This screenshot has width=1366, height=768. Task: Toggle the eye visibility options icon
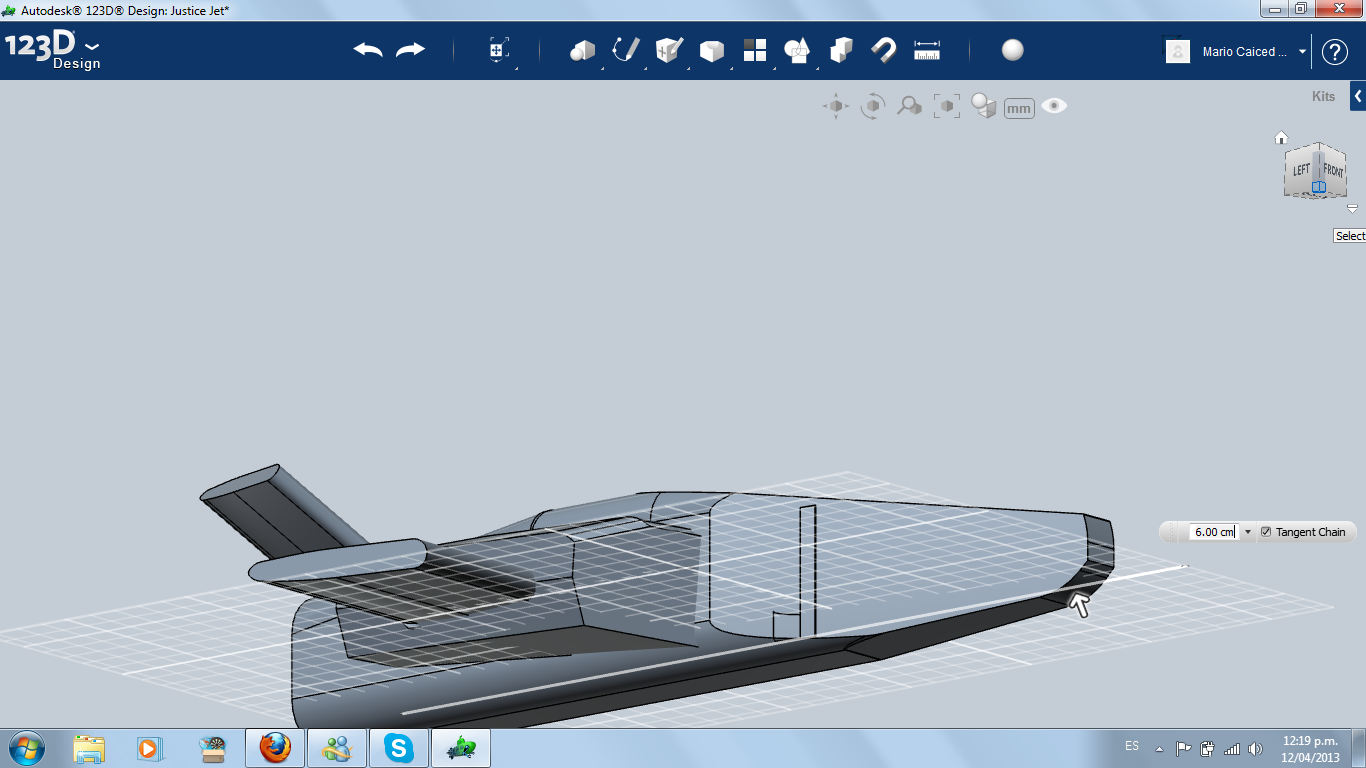click(1054, 106)
